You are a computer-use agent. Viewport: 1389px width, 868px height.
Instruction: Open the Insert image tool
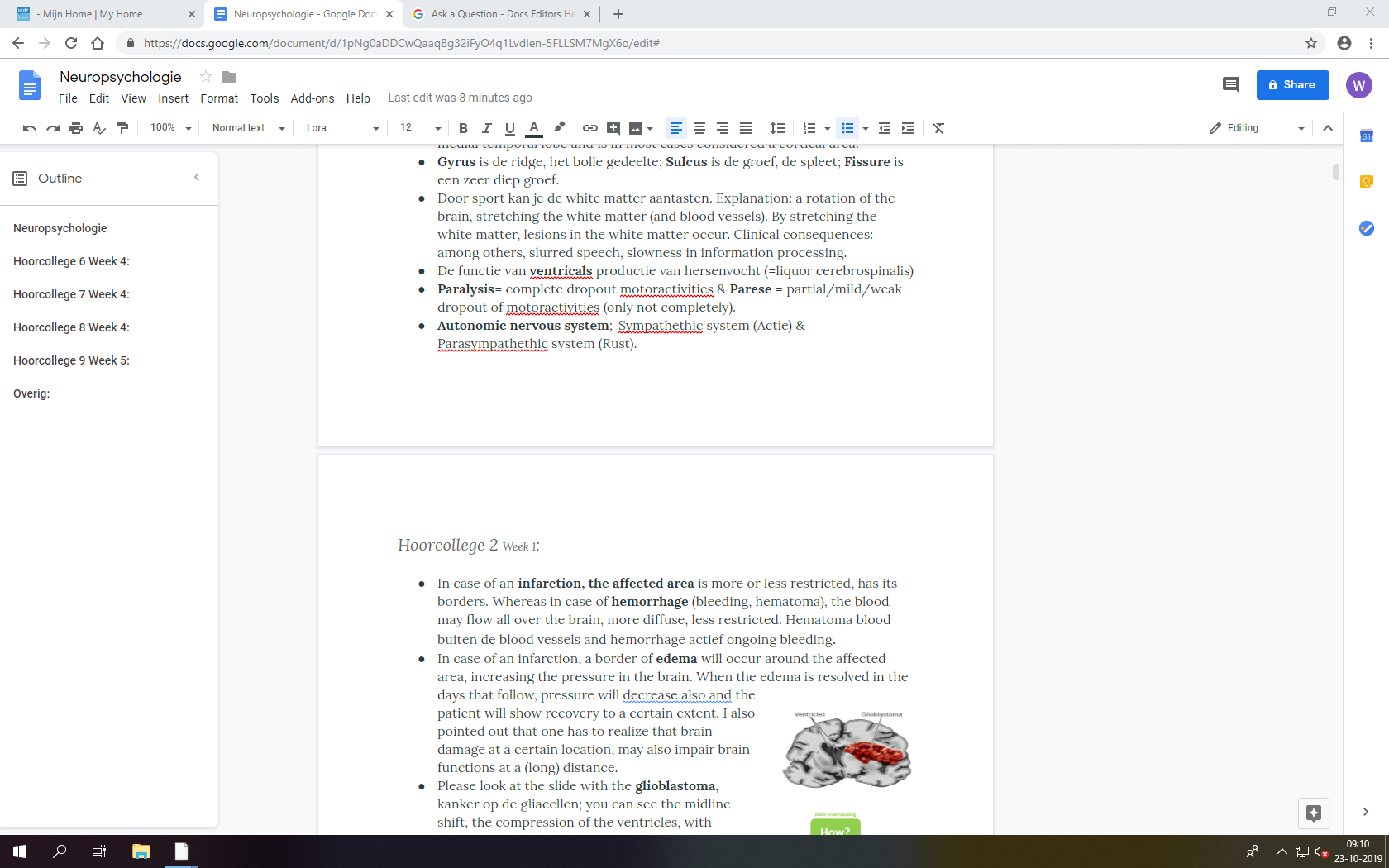coord(637,128)
